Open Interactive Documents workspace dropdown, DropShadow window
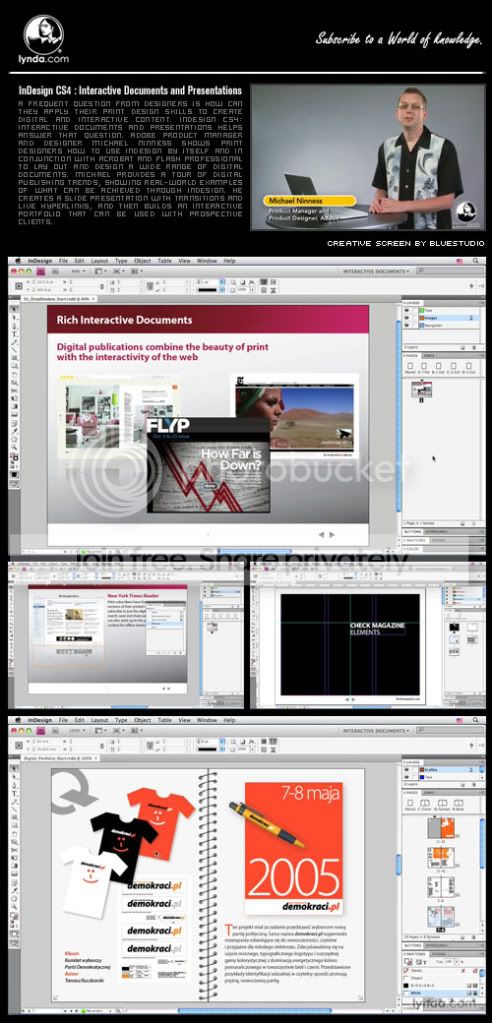Image resolution: width=492 pixels, height=1023 pixels. (375, 270)
